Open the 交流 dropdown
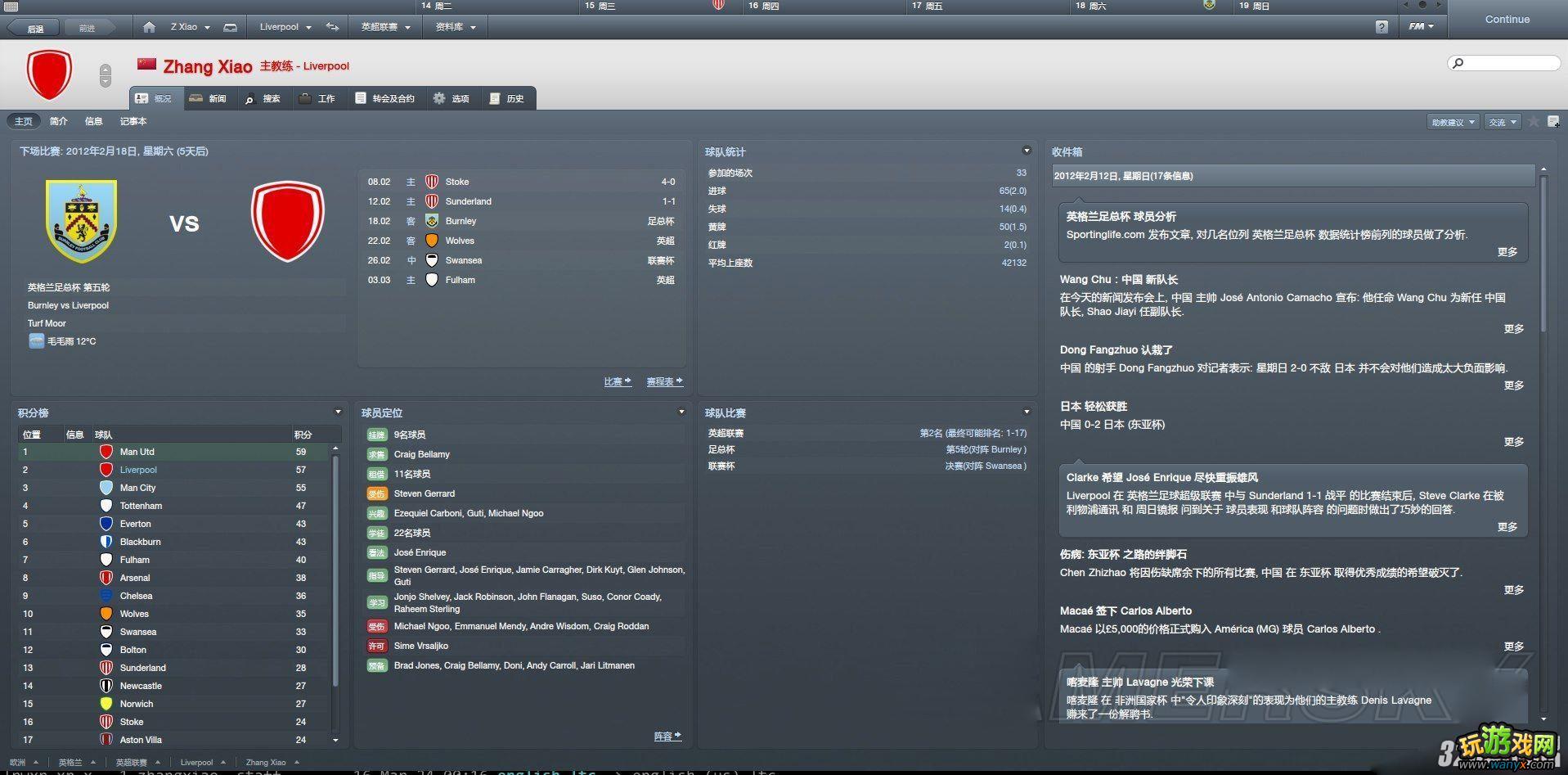The image size is (1568, 775). [1503, 122]
